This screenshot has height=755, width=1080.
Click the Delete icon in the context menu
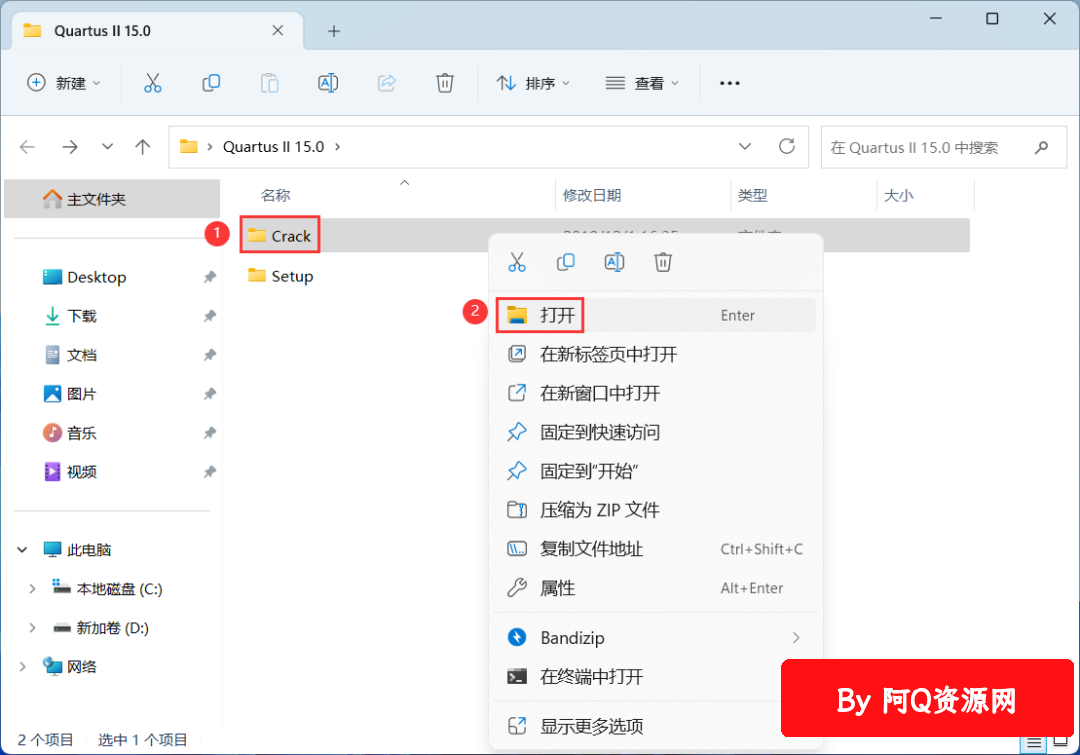coord(663,262)
